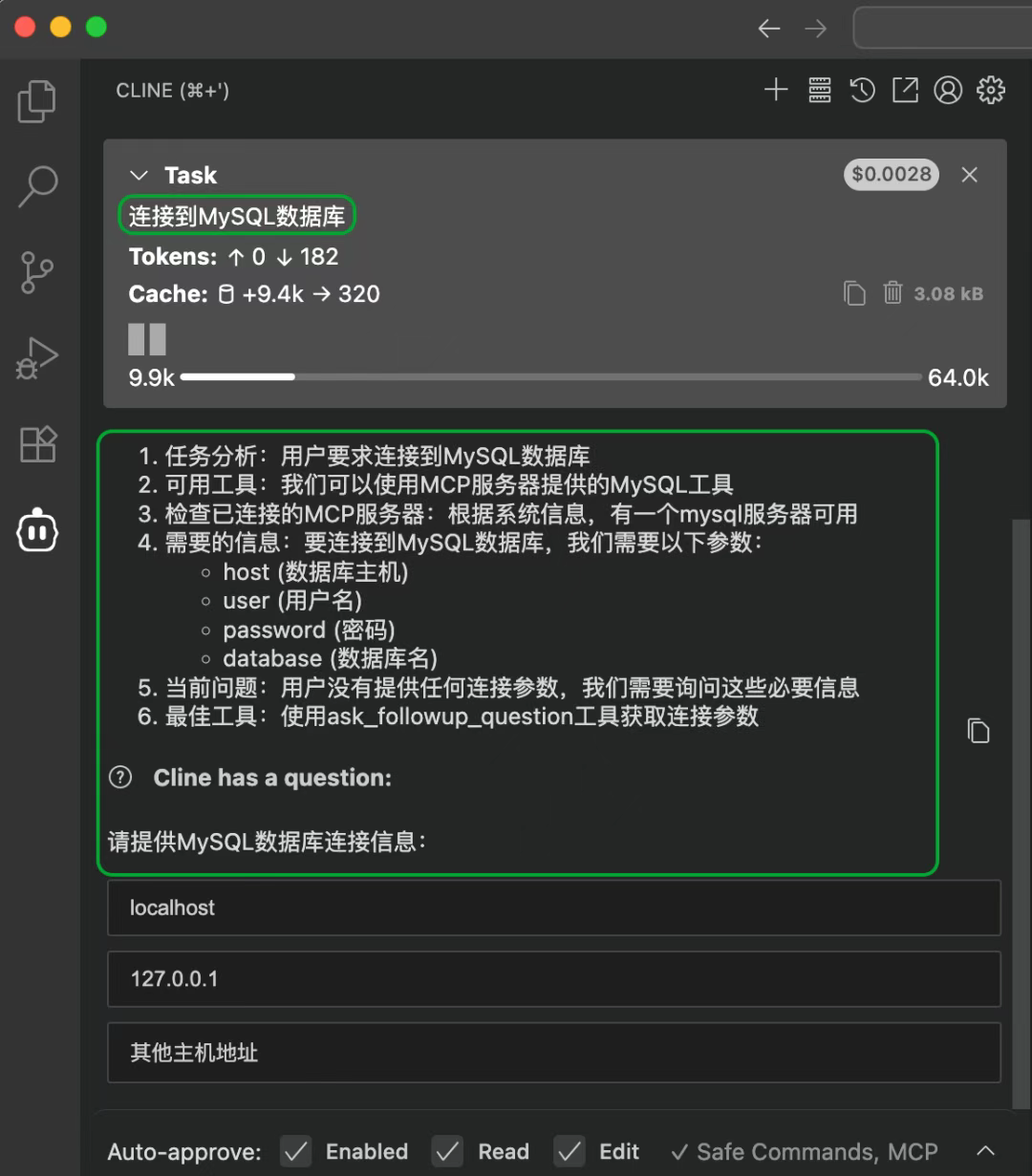
Task: Click the 请提供MySQL数据库连接信息 prompt text
Action: (267, 842)
